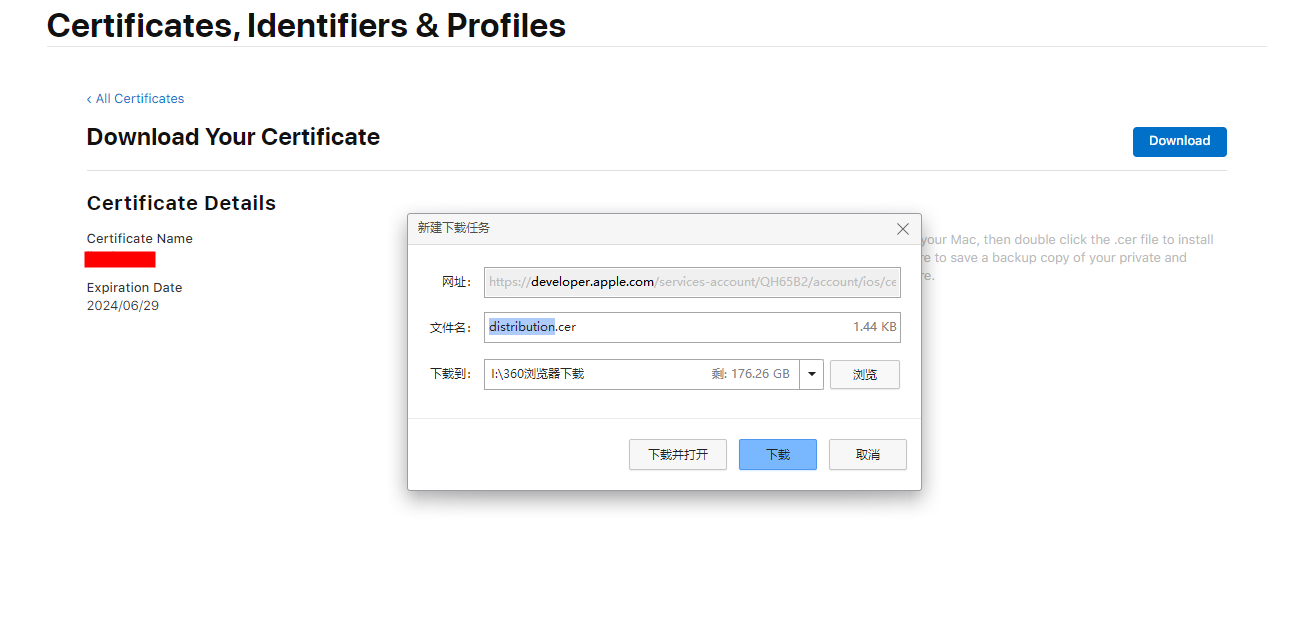Go back via All Certificates link
This screenshot has height=626, width=1296.
point(135,98)
